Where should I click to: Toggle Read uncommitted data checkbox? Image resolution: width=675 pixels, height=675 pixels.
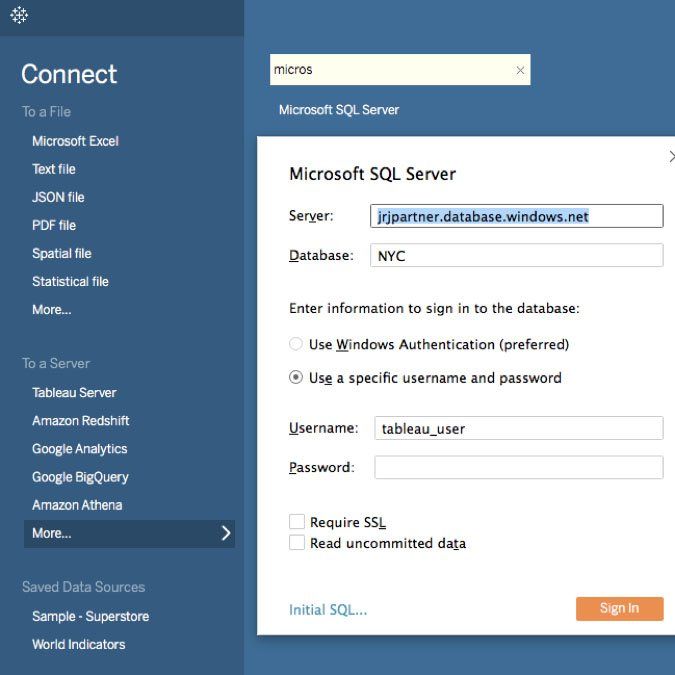coord(297,543)
